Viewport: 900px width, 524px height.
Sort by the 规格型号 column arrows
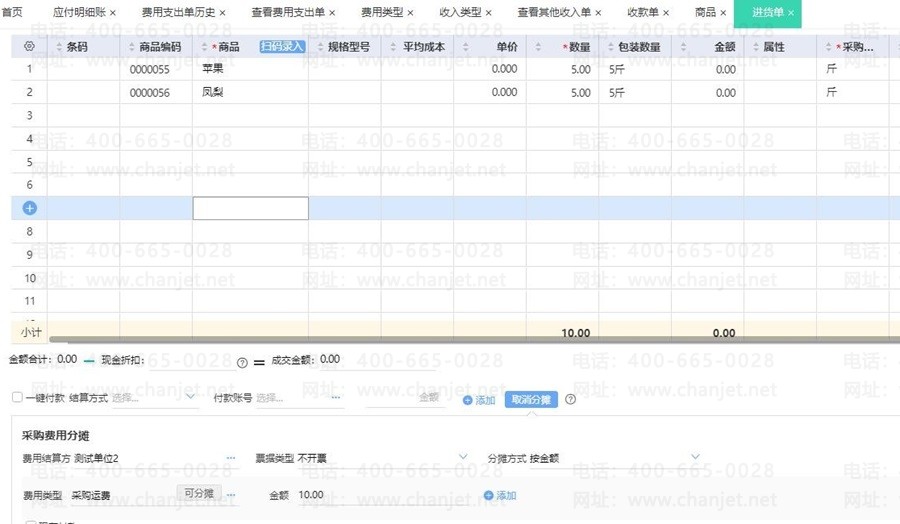coord(320,47)
